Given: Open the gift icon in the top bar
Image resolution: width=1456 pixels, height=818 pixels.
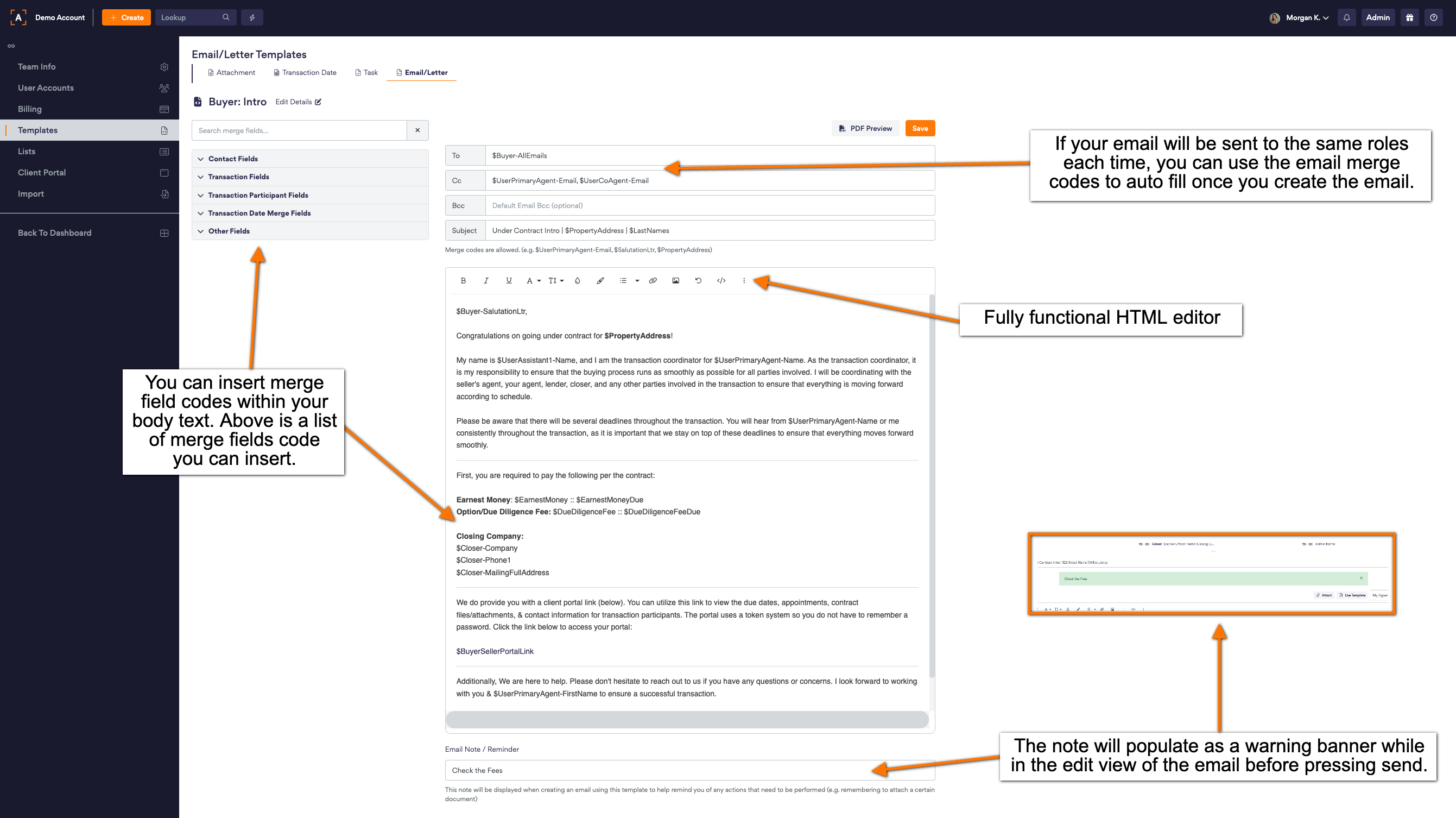Looking at the screenshot, I should click(x=1410, y=17).
